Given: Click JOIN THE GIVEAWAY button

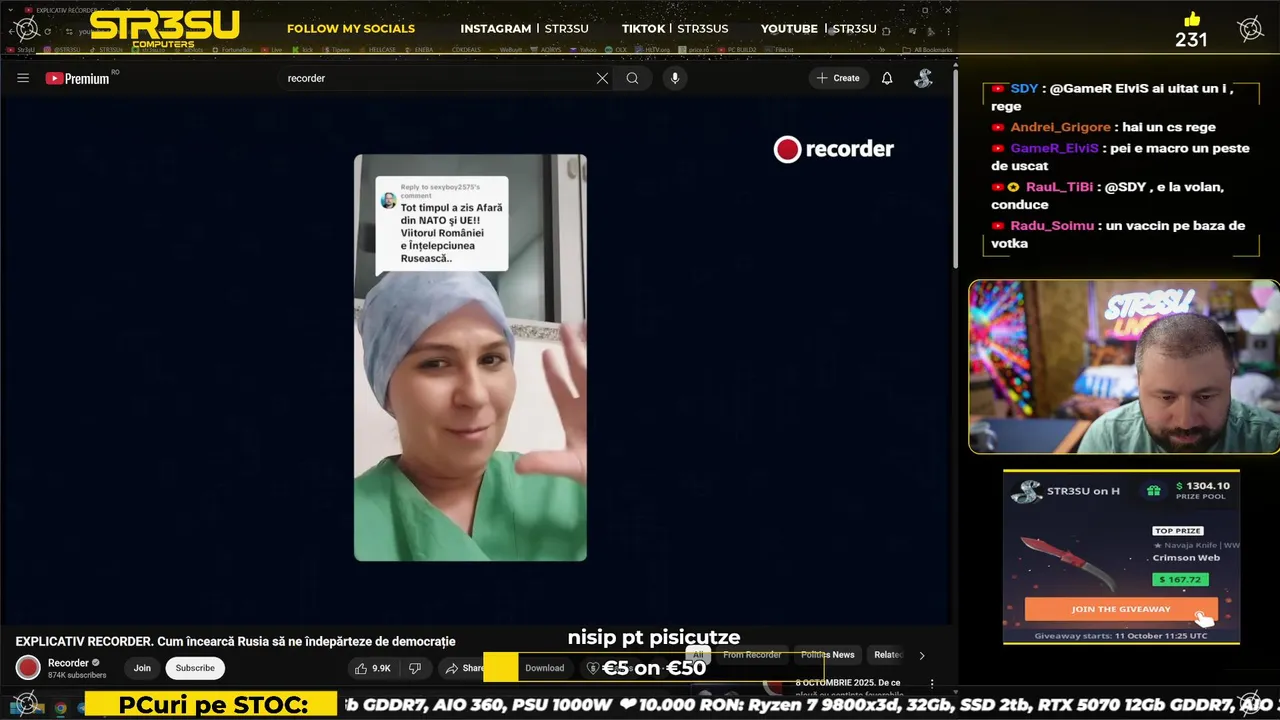Looking at the screenshot, I should click(x=1121, y=609).
